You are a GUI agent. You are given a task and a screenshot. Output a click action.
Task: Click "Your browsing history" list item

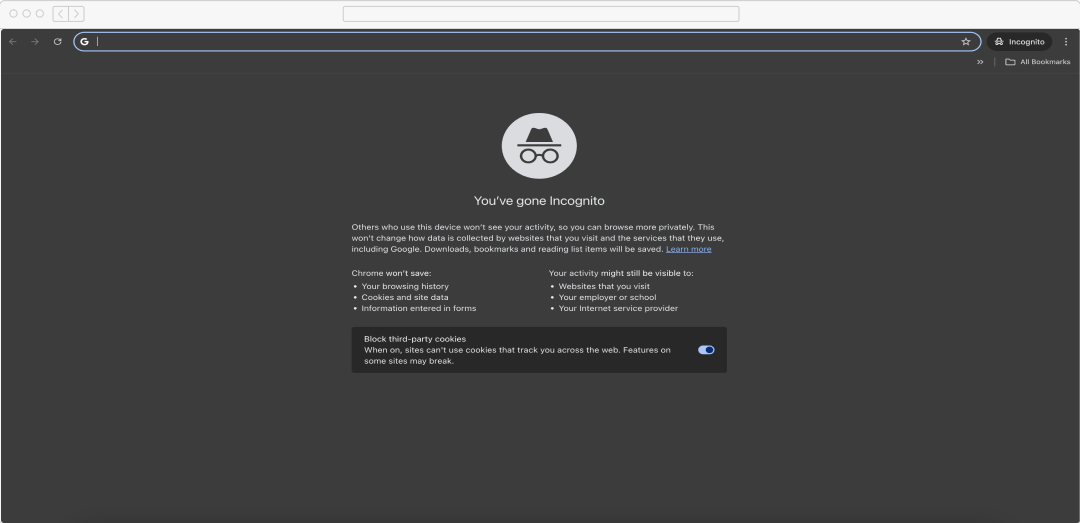click(x=405, y=287)
